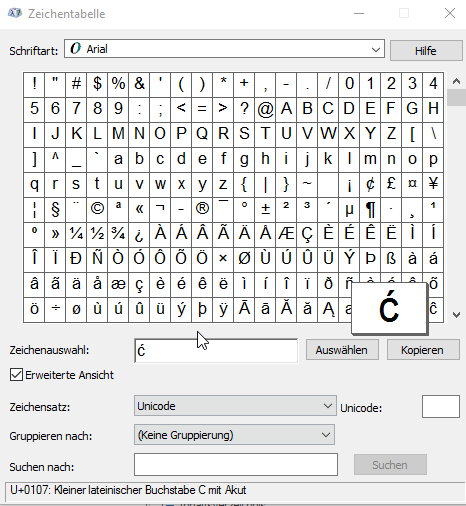Focus the Unicode code input box
466x506 pixels.
pos(441,406)
